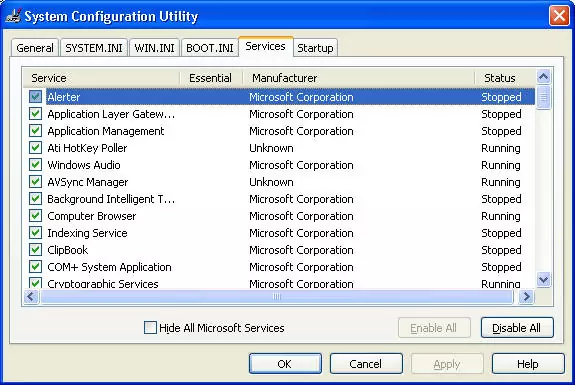
Task: Toggle the Windows Audio checkbox
Action: tap(36, 165)
